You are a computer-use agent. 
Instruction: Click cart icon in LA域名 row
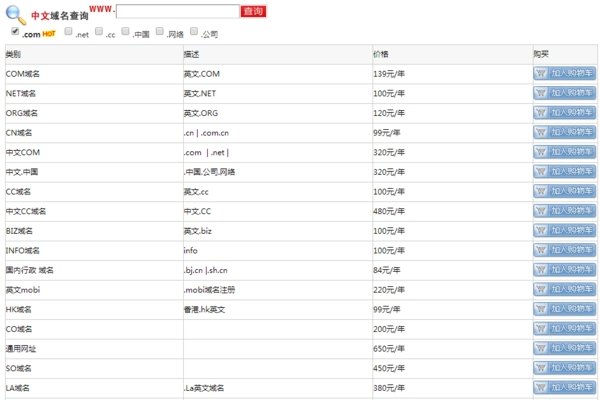point(541,387)
